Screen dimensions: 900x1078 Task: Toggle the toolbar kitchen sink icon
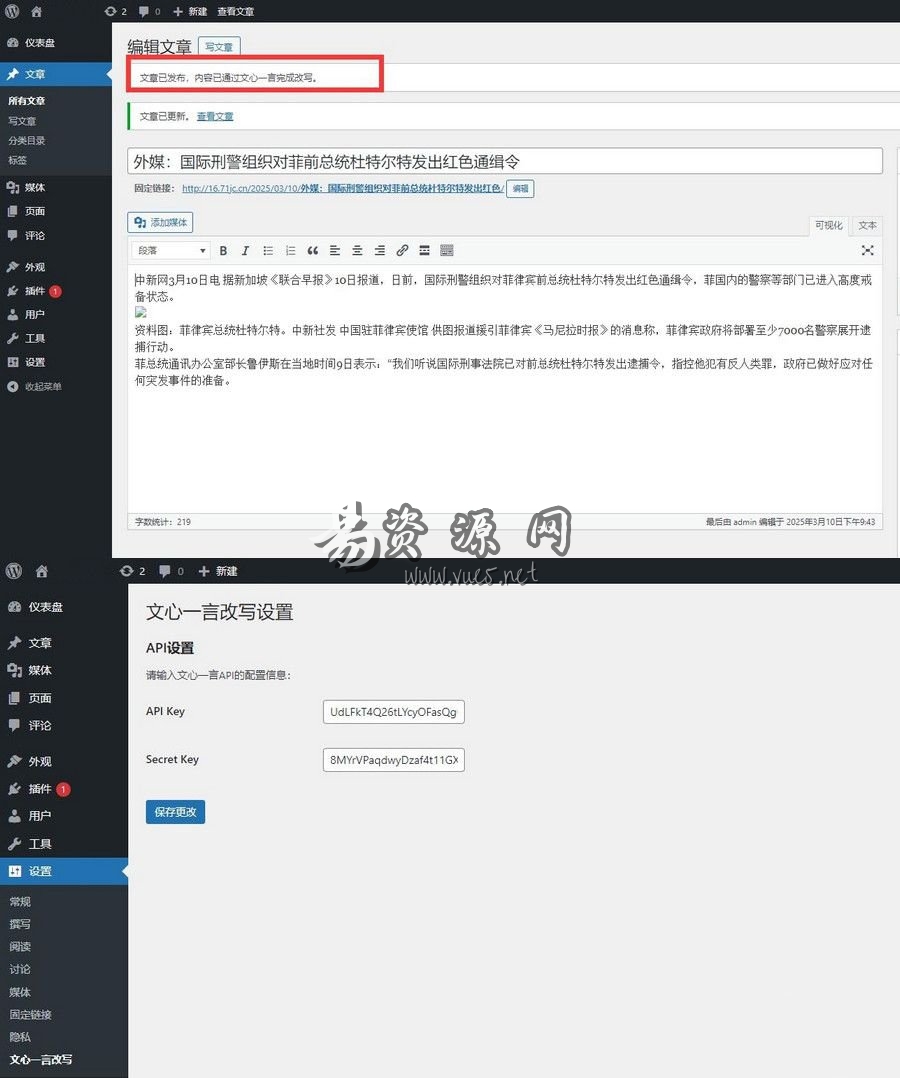[x=447, y=251]
